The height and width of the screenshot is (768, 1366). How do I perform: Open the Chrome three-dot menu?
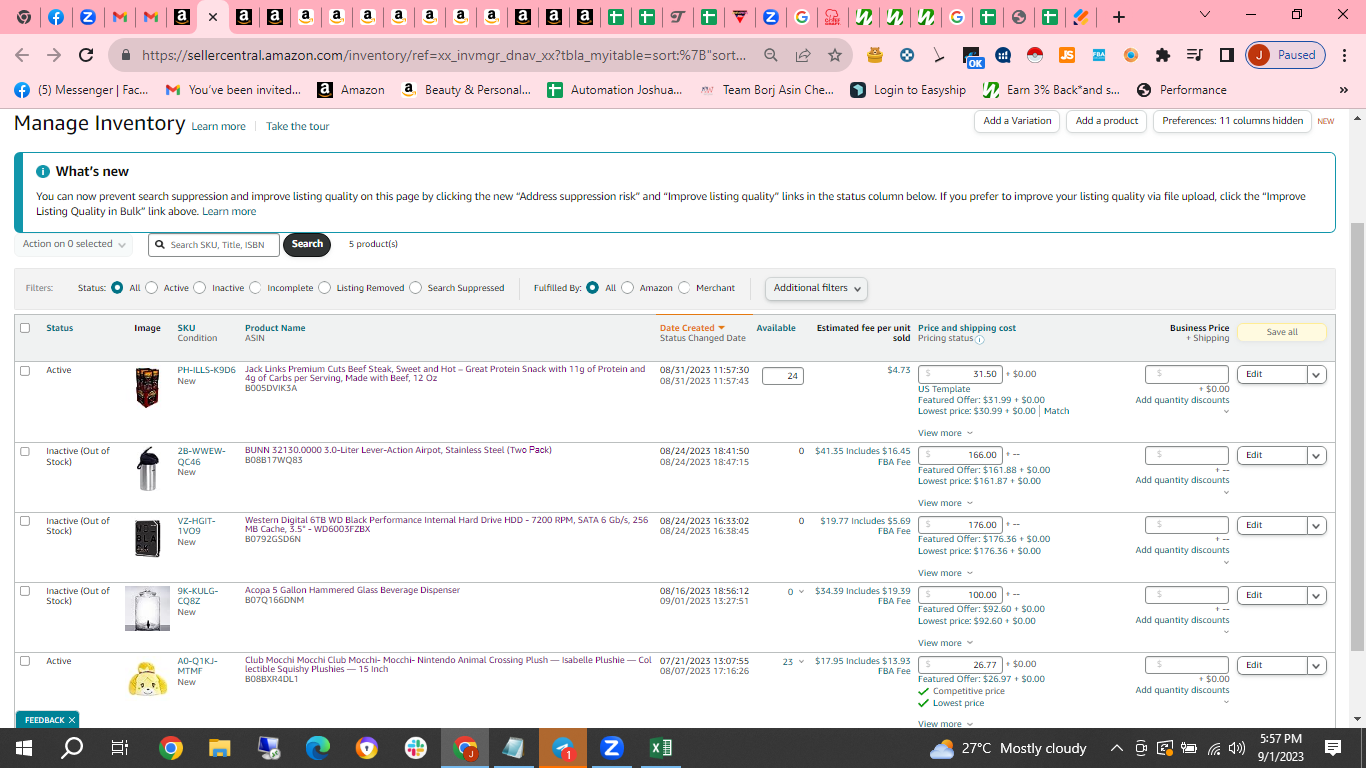click(1343, 55)
